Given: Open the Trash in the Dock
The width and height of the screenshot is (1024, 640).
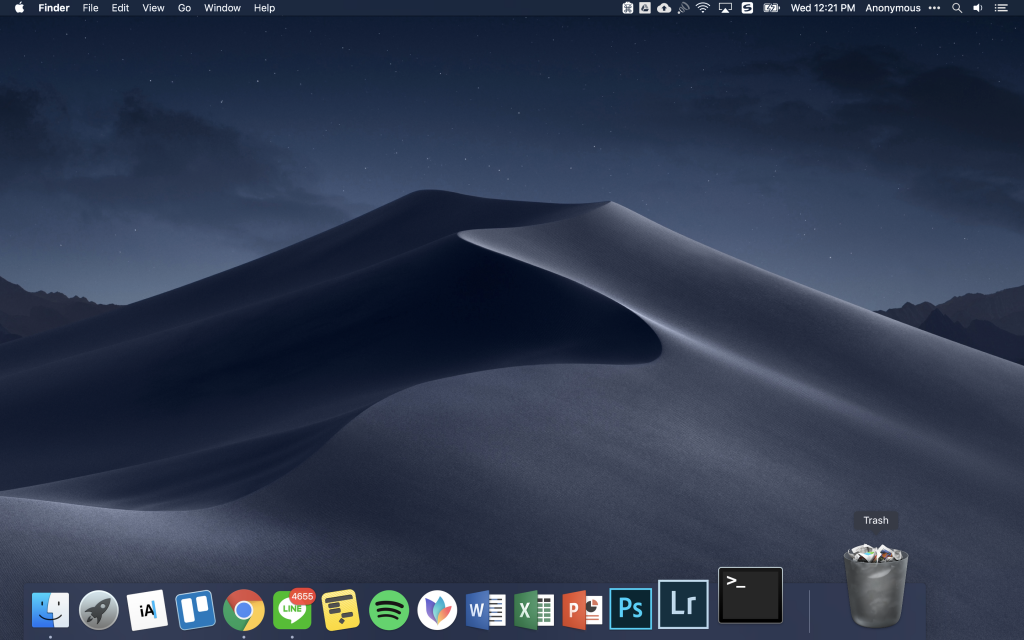Looking at the screenshot, I should (x=876, y=585).
